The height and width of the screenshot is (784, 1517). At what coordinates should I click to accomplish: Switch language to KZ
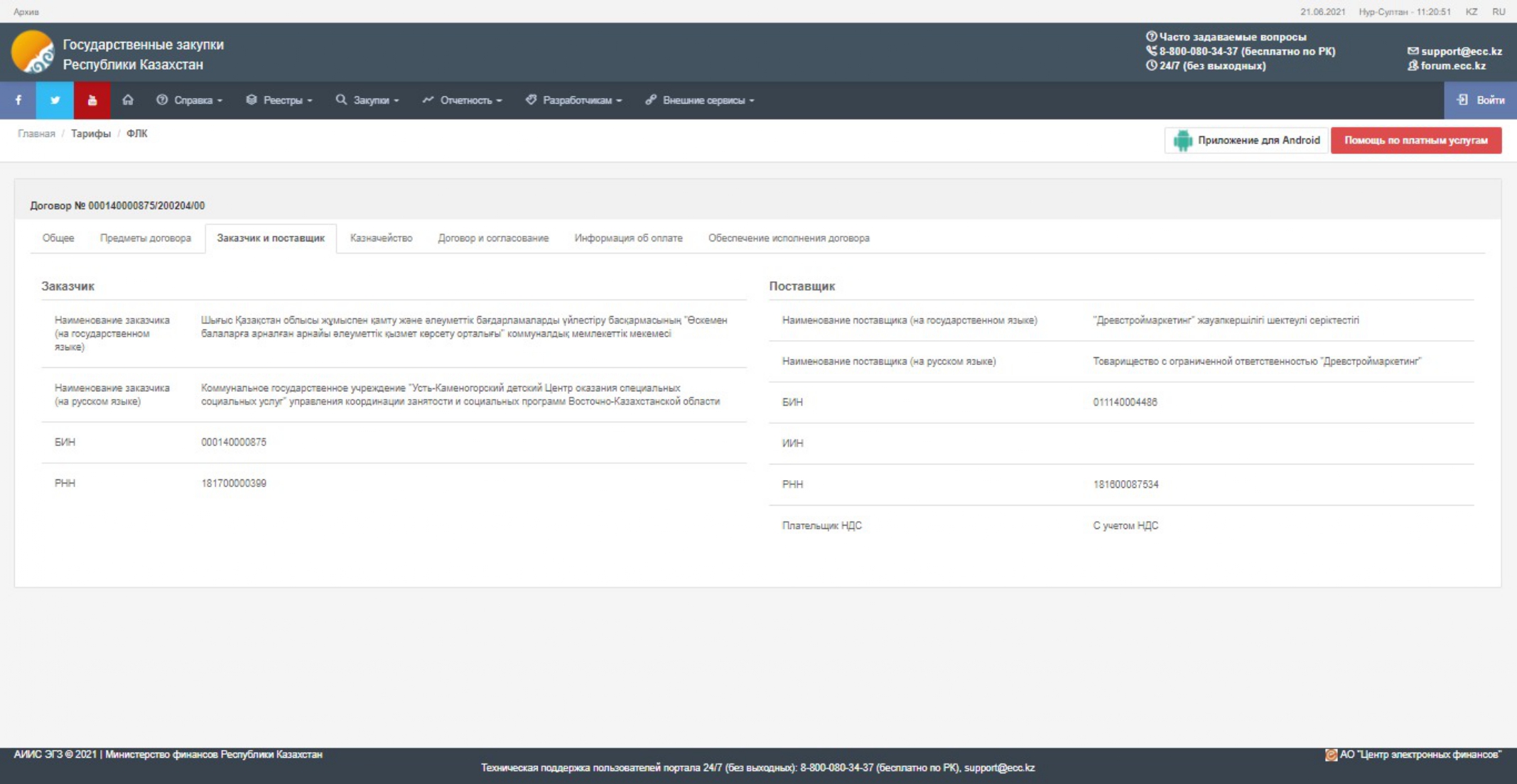tap(1471, 11)
